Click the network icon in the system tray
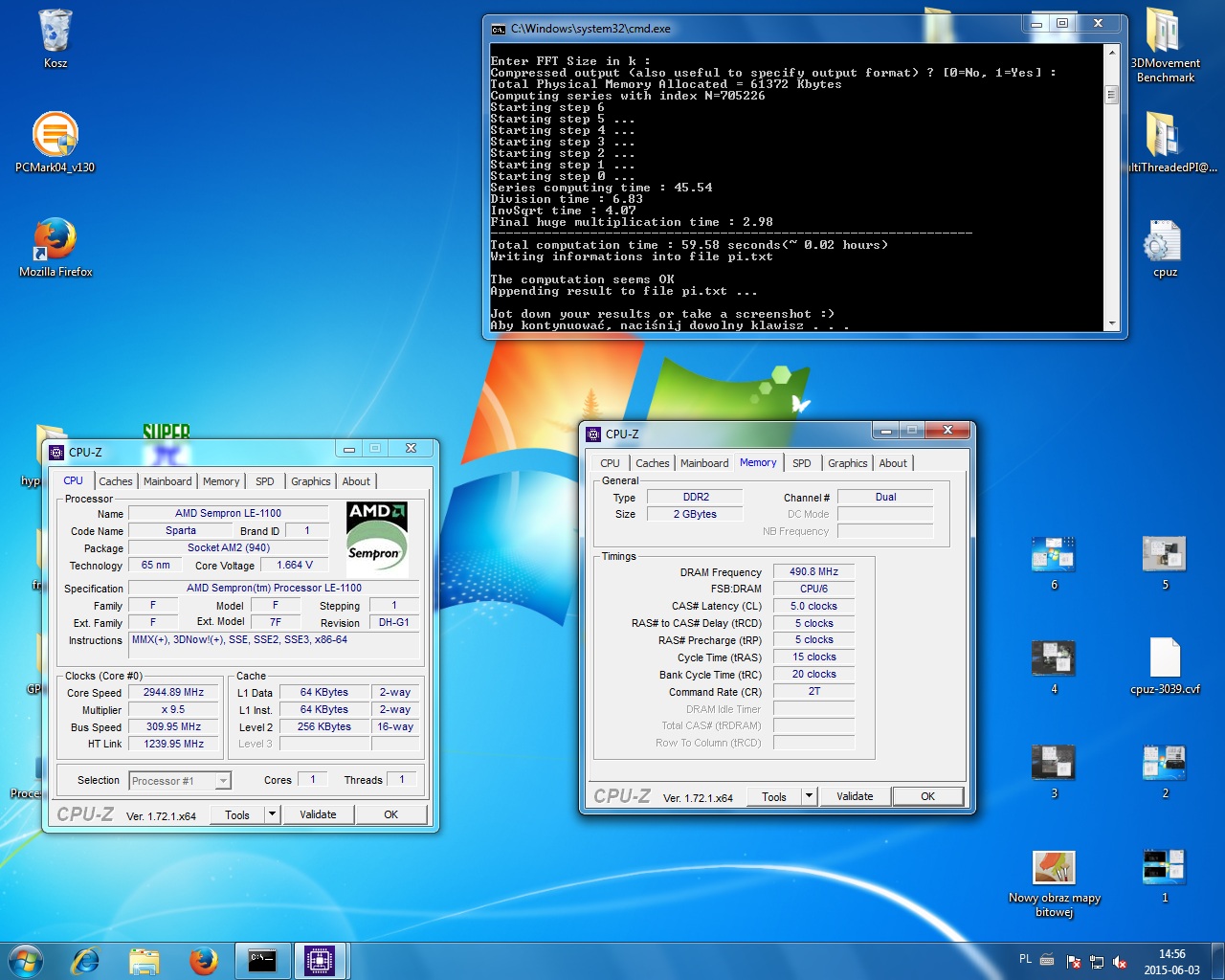Viewport: 1225px width, 980px height. (x=1097, y=962)
